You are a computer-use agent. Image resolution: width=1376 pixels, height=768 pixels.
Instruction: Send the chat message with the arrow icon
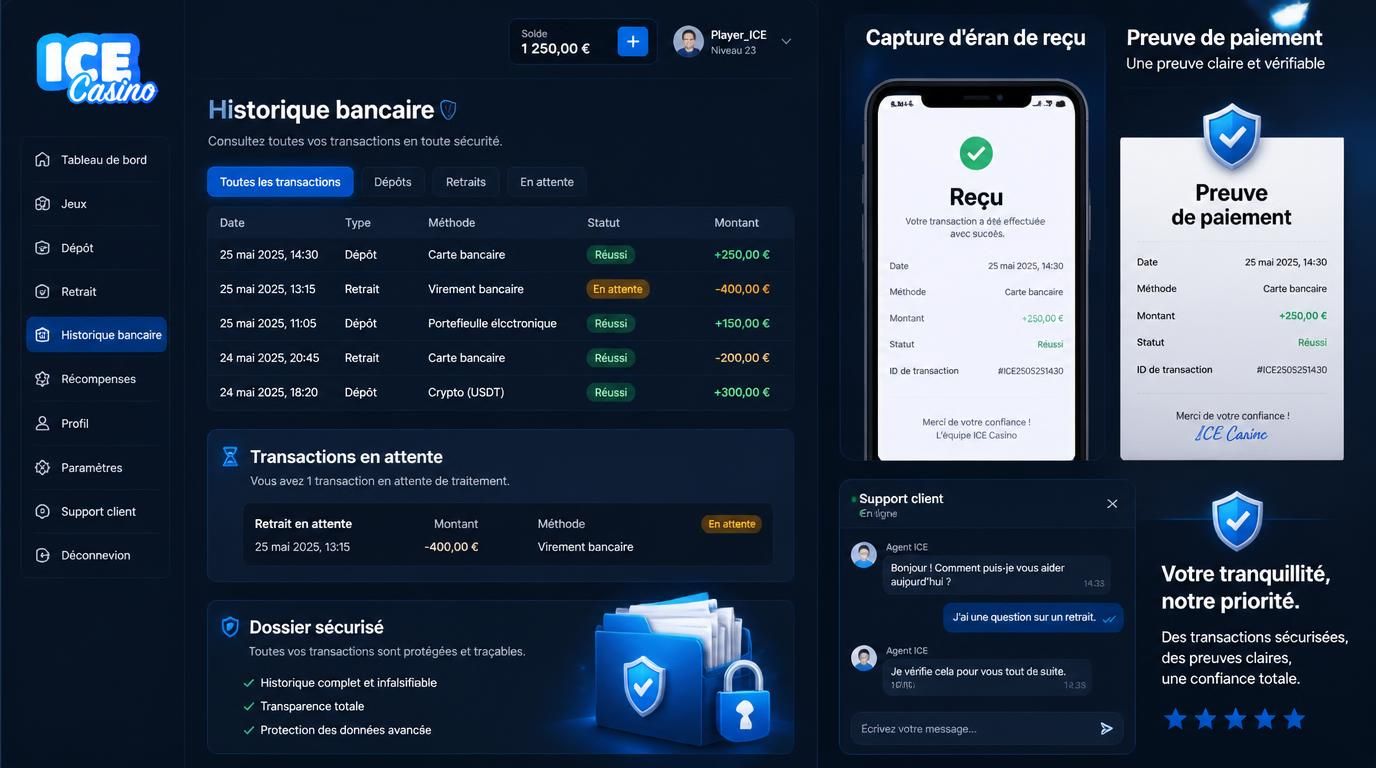point(1106,729)
